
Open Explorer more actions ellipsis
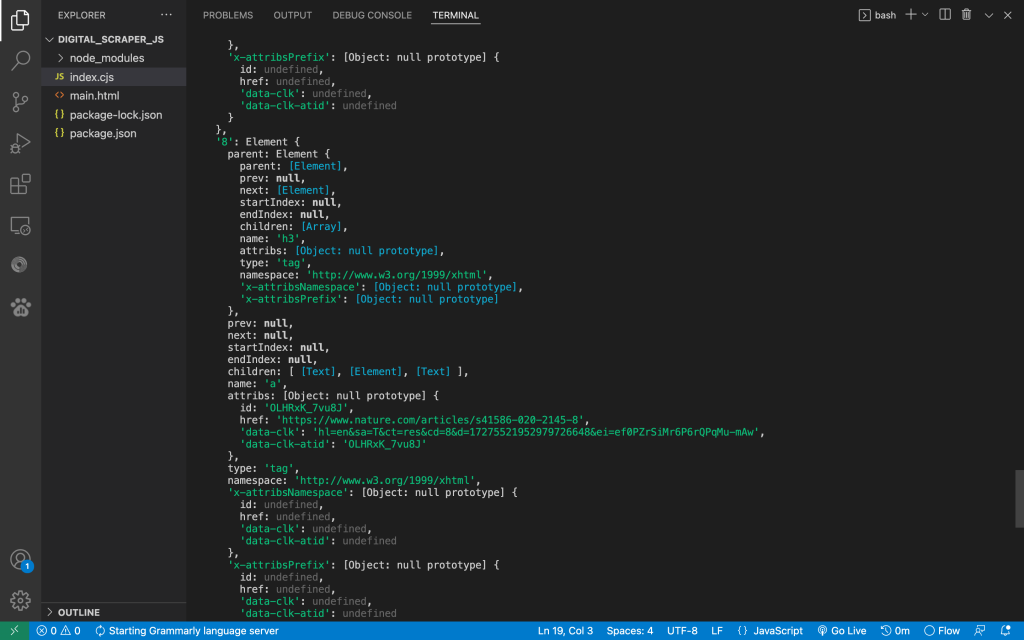167,14
